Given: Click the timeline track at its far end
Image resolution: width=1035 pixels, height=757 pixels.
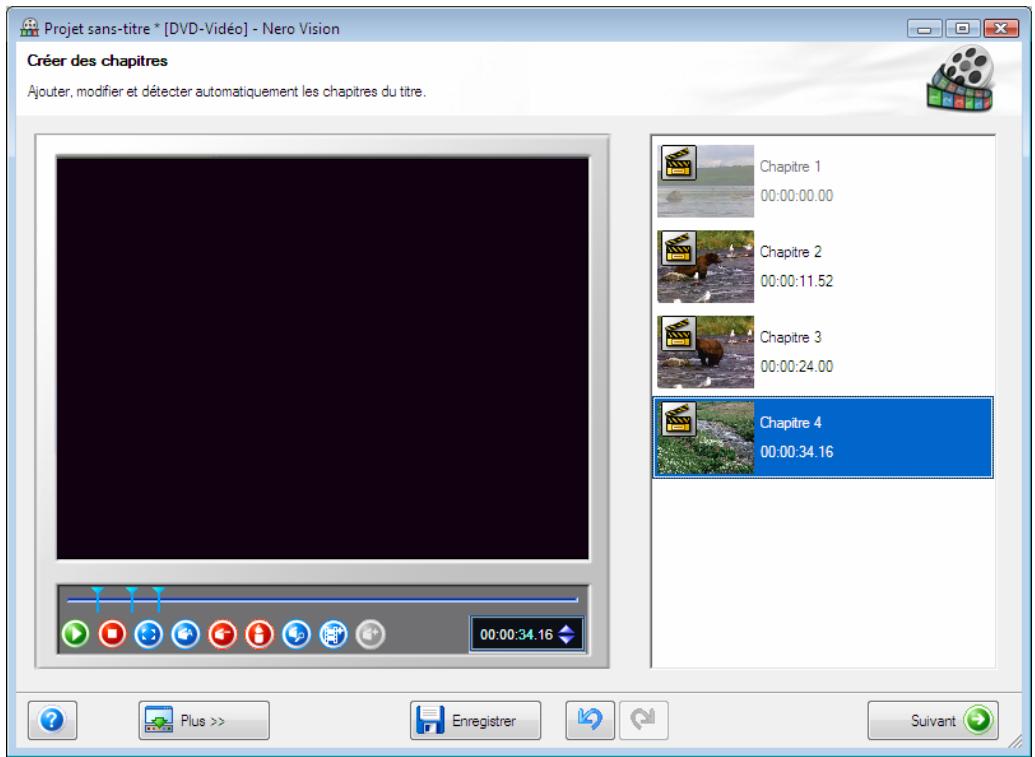Looking at the screenshot, I should 574,600.
